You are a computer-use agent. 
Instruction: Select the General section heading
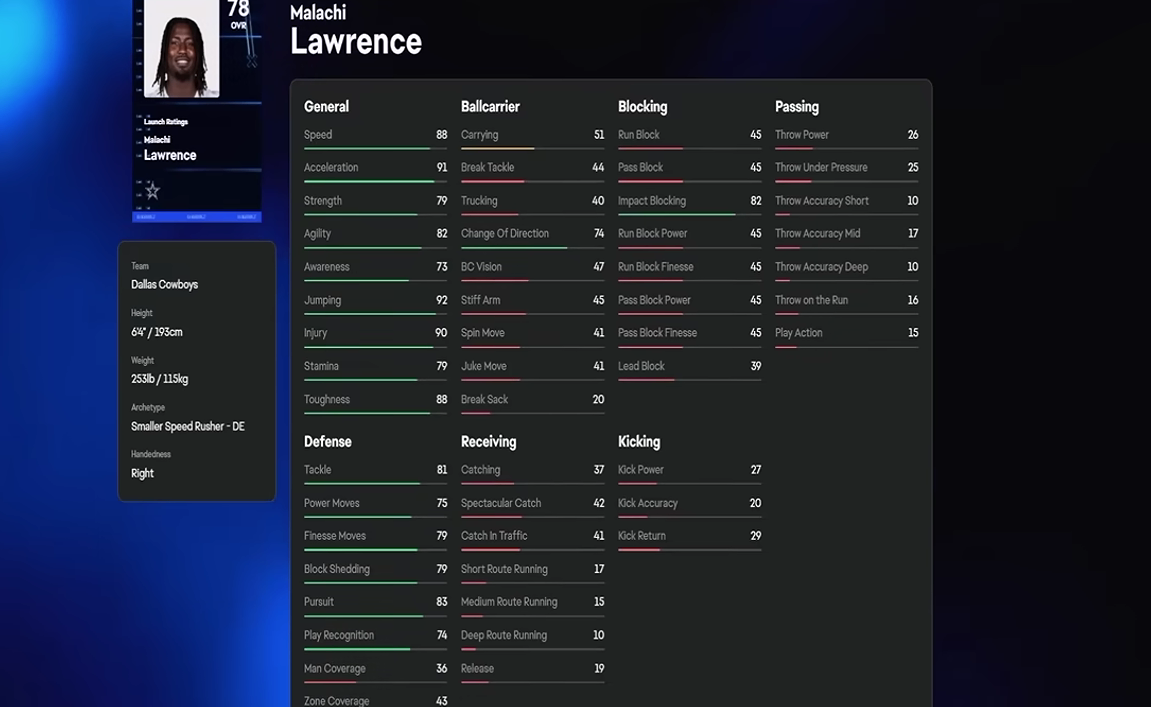pyautogui.click(x=327, y=106)
